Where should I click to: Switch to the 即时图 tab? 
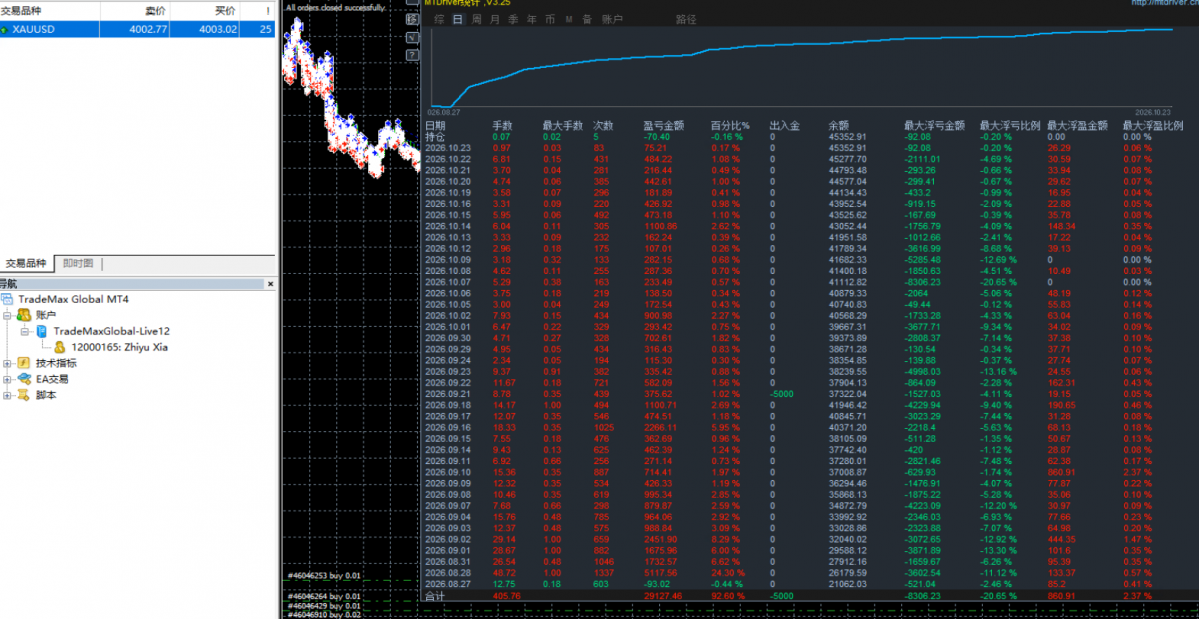[x=78, y=264]
